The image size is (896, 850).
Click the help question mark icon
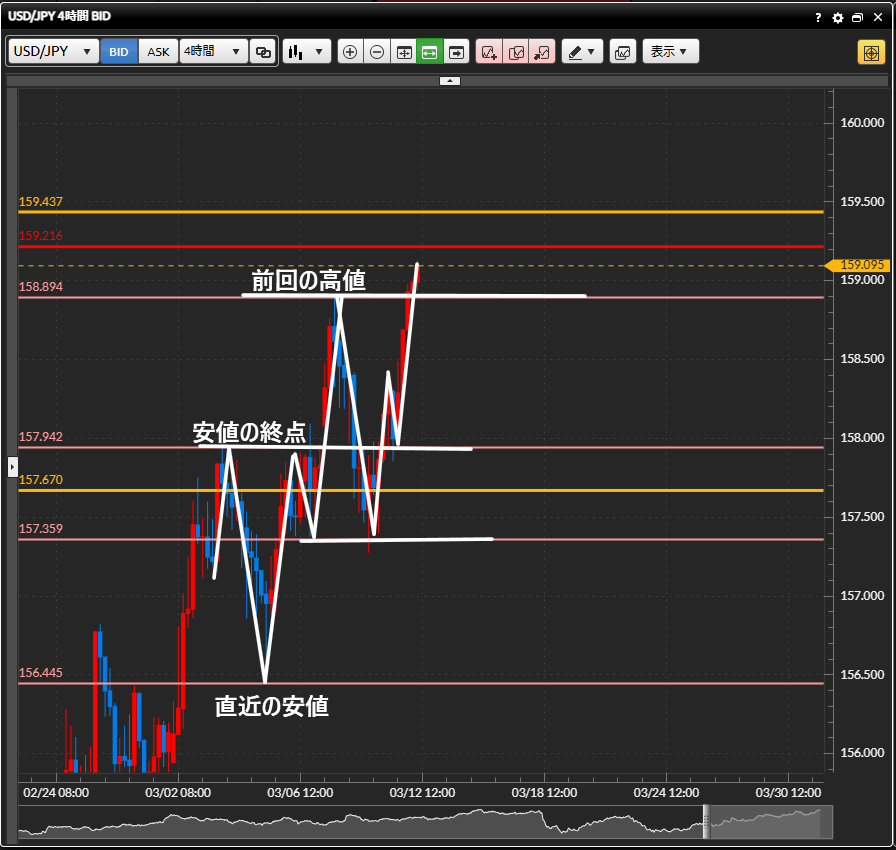818,18
